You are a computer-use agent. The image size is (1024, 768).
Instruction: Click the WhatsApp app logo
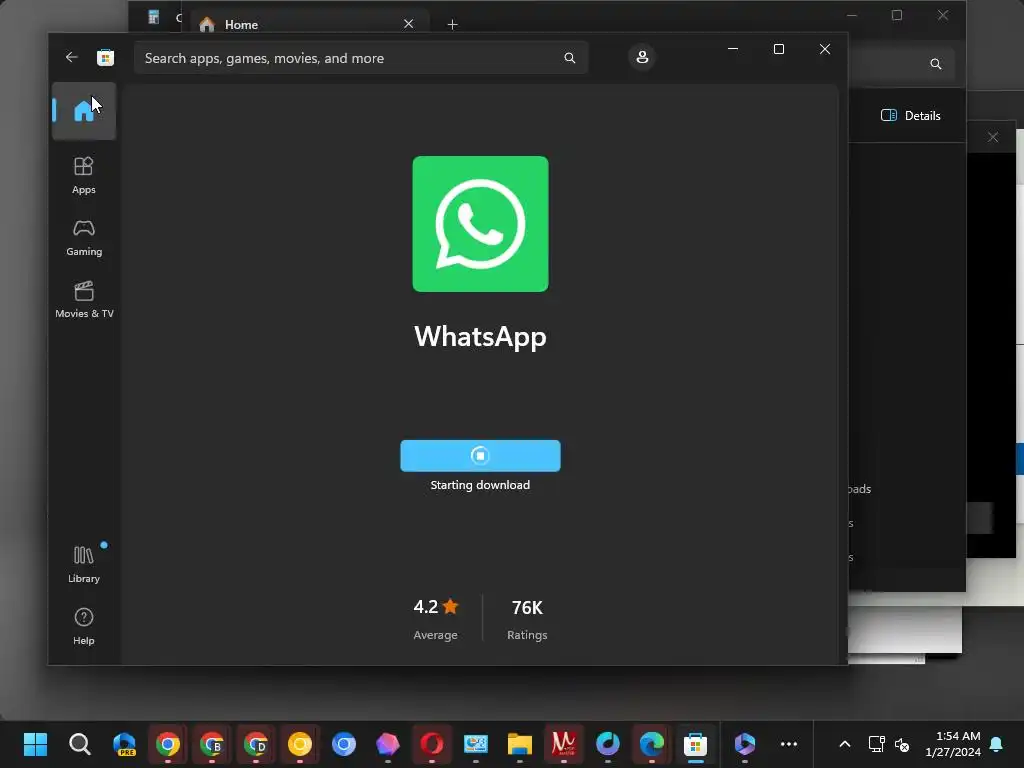(x=480, y=224)
